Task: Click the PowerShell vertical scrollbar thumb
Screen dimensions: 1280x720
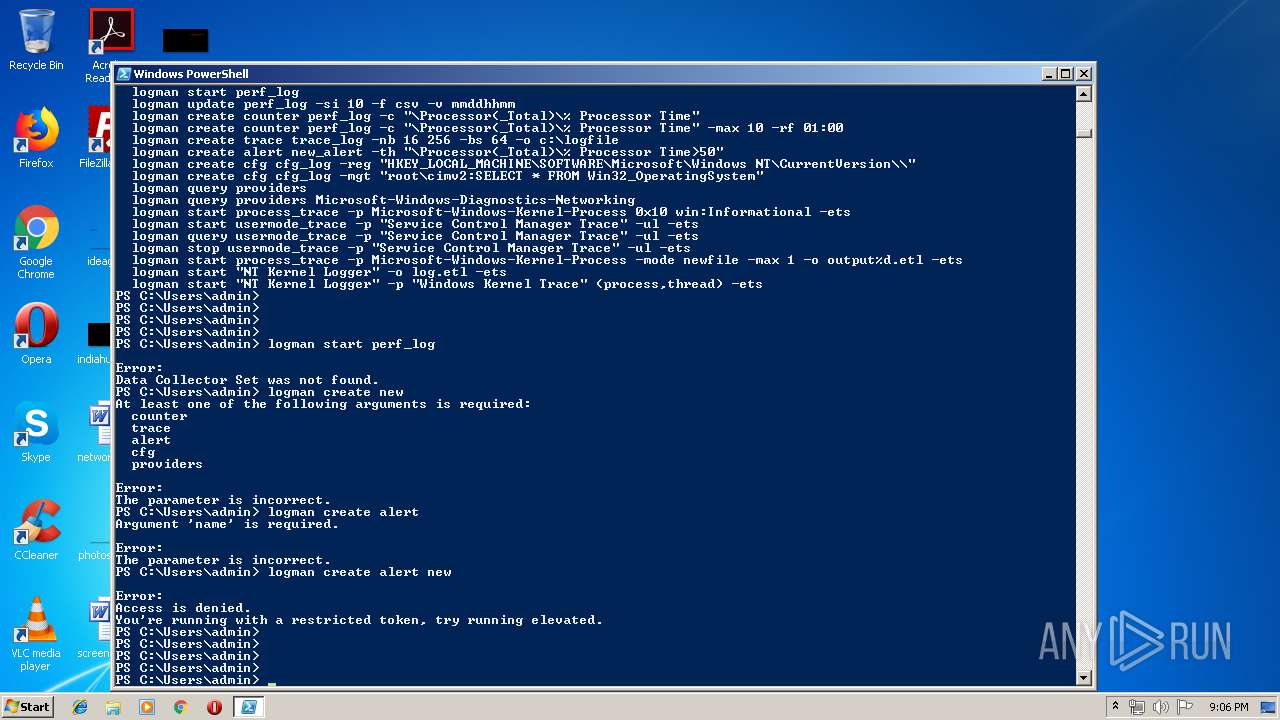Action: (x=1083, y=132)
